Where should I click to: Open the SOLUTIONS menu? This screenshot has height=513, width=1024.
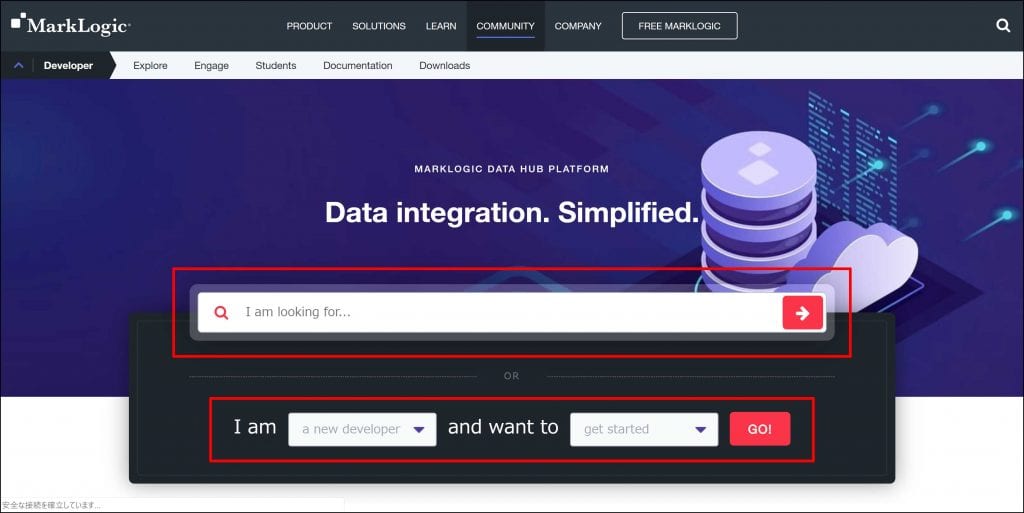click(379, 26)
